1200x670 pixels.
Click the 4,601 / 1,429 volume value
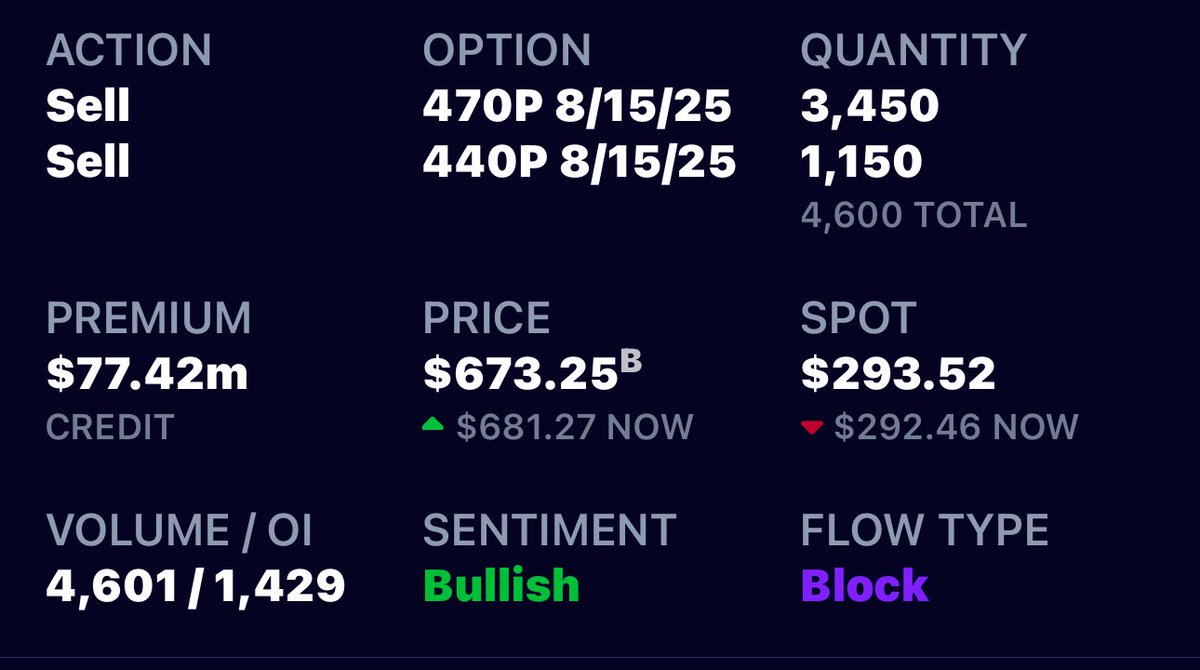tap(196, 586)
